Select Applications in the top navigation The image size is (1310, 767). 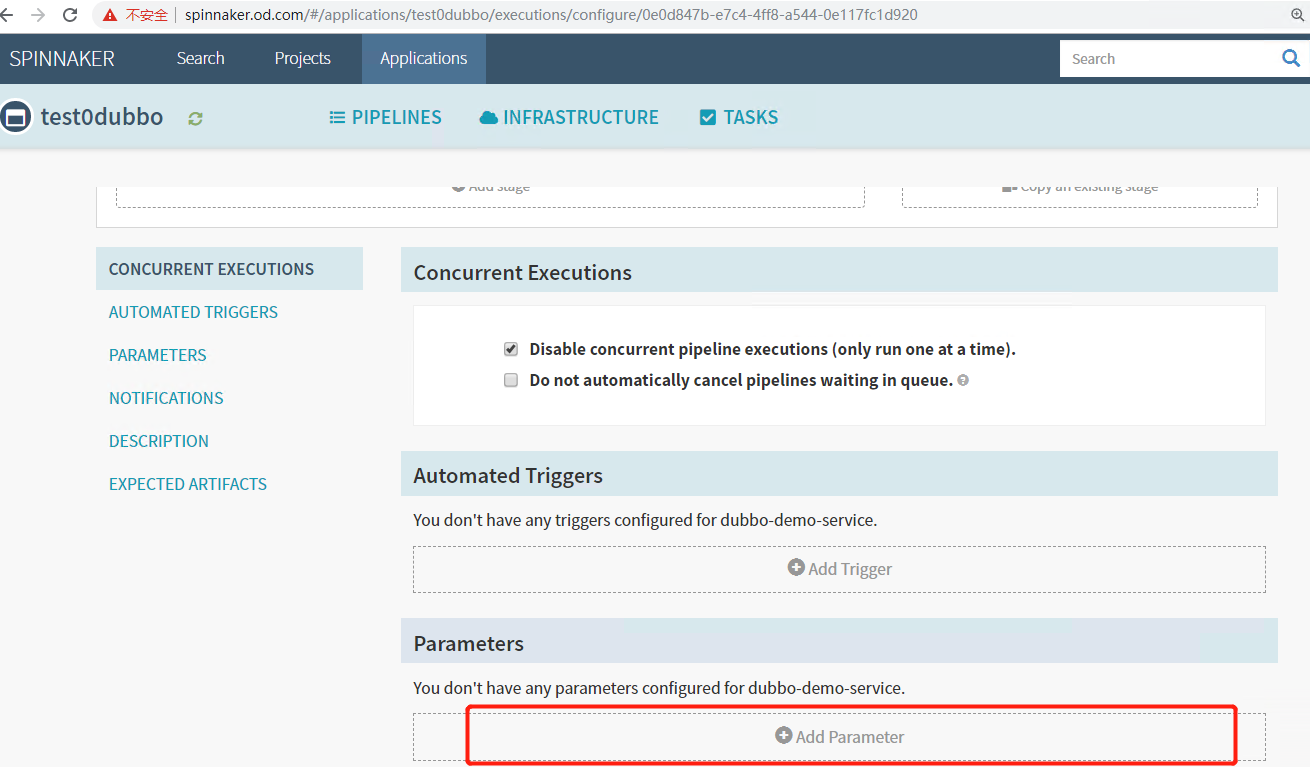pyautogui.click(x=423, y=58)
